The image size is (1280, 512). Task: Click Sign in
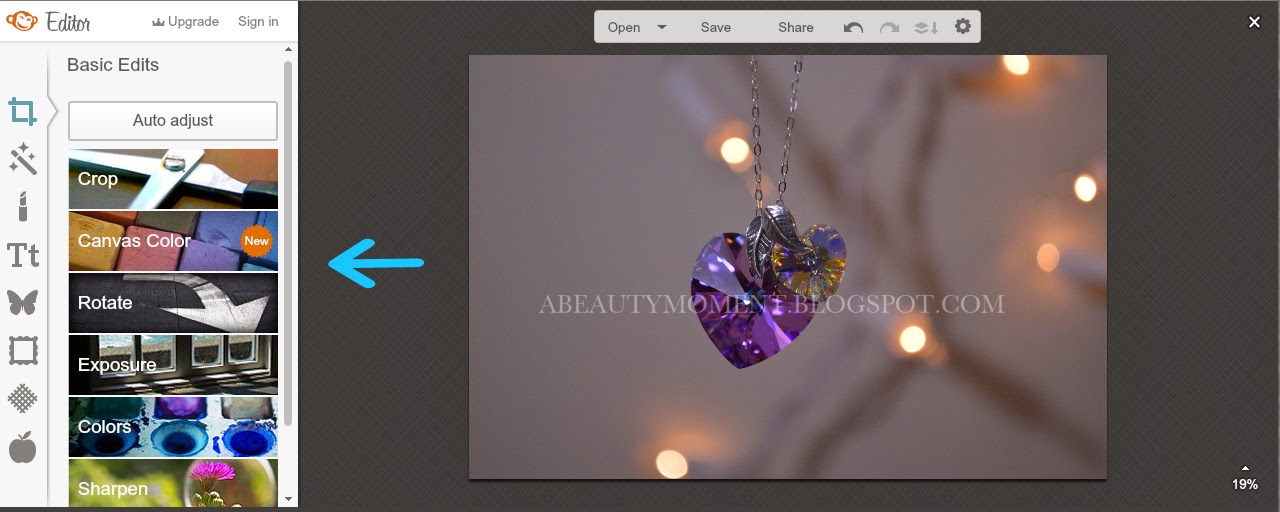(x=258, y=21)
